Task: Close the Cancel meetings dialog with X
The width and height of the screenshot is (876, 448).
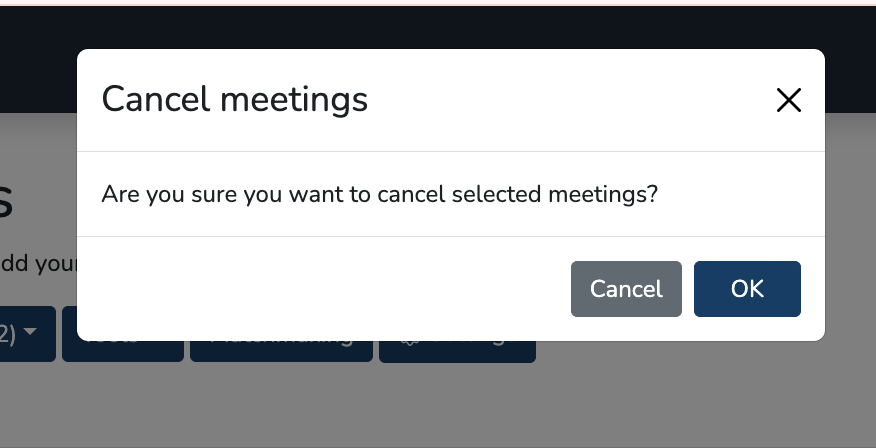Action: [789, 100]
